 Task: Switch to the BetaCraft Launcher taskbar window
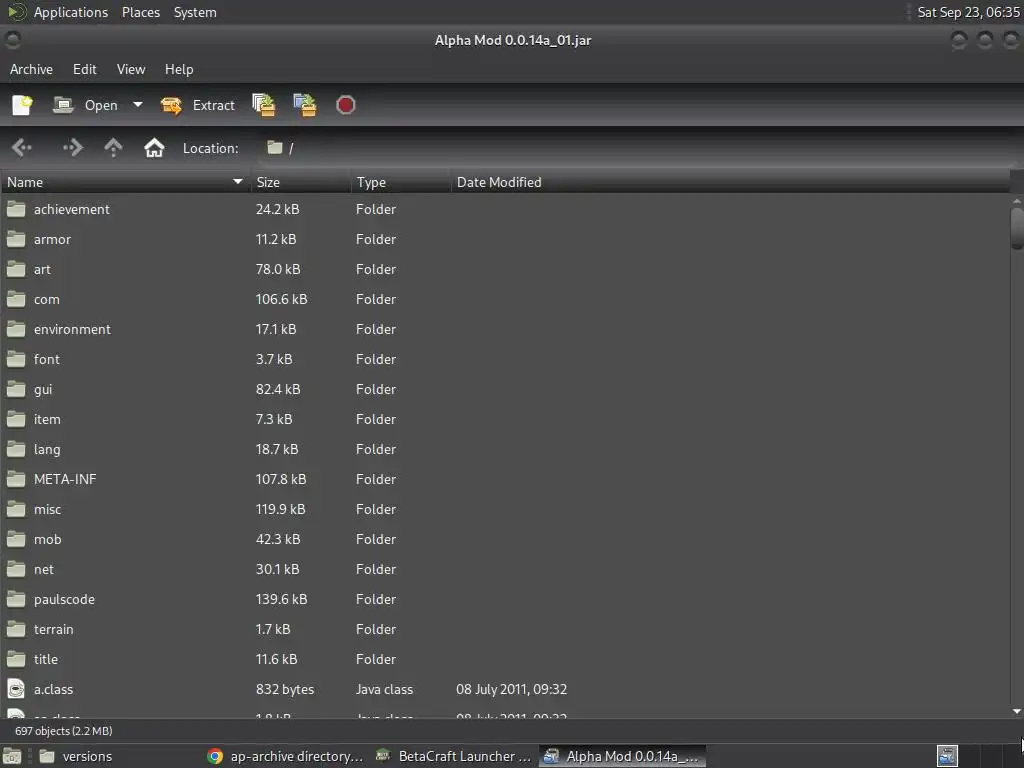tap(455, 756)
